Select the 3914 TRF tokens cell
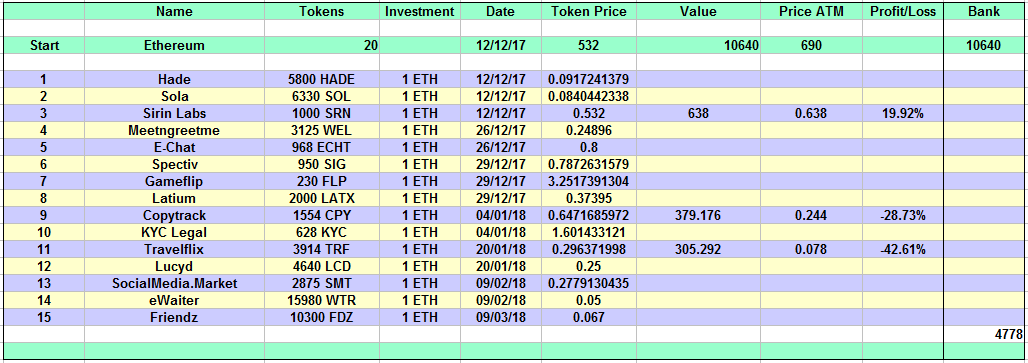1028x363 pixels. coord(322,249)
